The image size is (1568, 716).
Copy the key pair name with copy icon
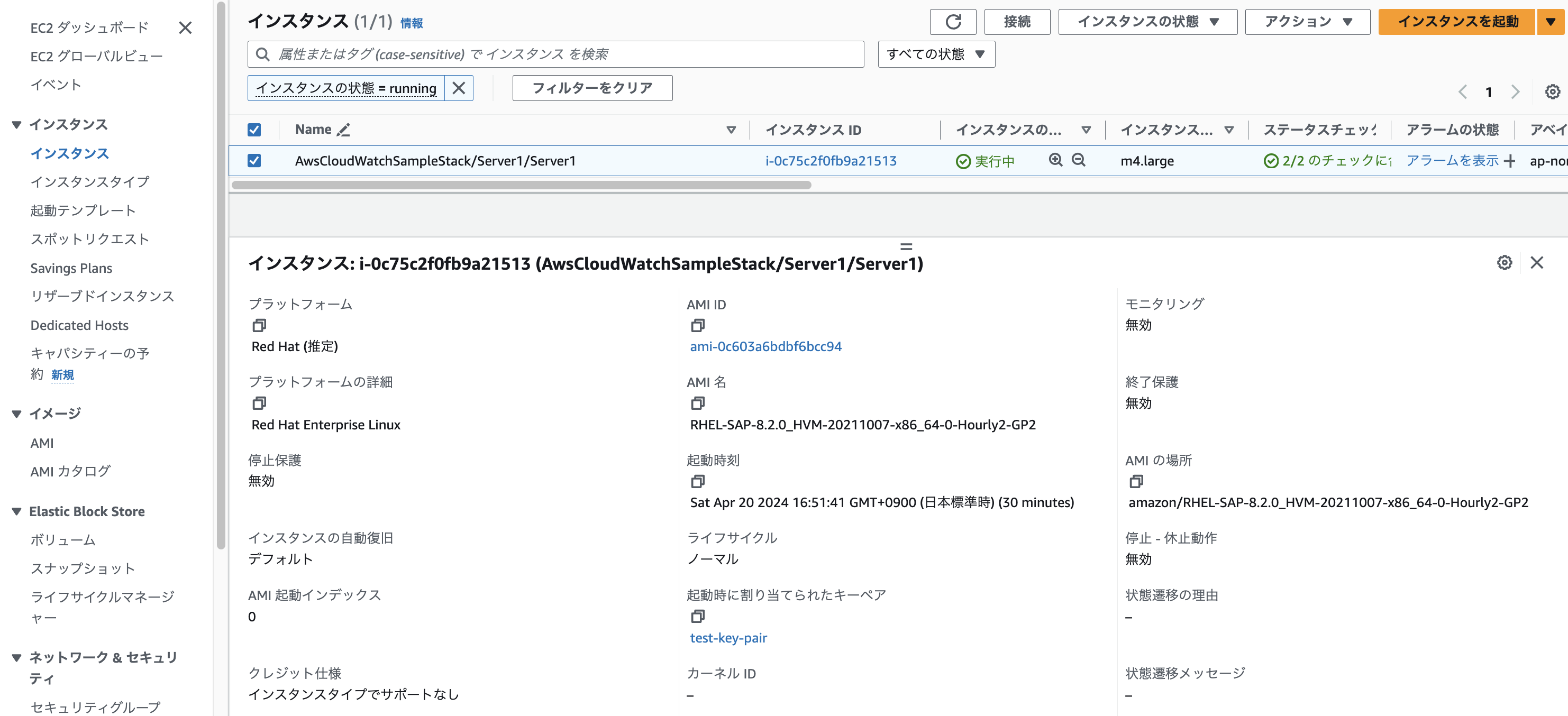click(698, 616)
